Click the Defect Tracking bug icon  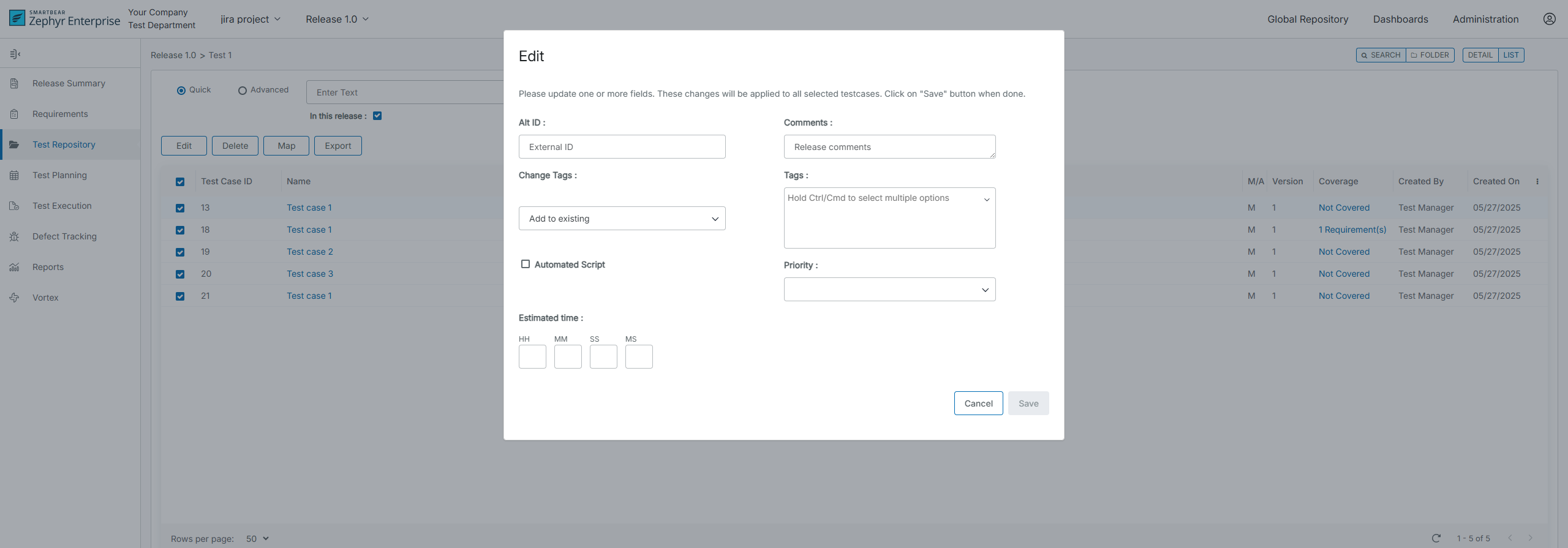[15, 236]
